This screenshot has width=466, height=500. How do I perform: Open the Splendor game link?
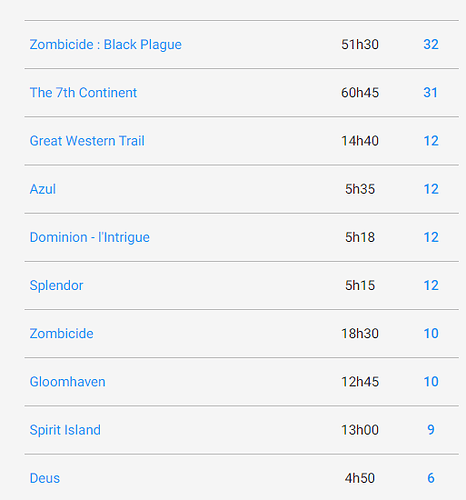56,286
